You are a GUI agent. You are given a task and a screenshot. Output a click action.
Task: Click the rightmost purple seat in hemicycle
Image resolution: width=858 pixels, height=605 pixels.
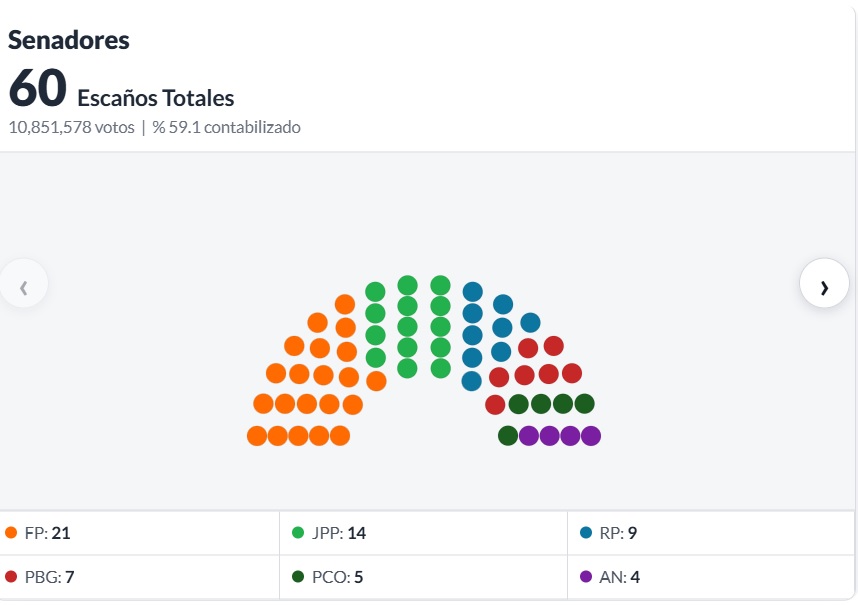591,436
